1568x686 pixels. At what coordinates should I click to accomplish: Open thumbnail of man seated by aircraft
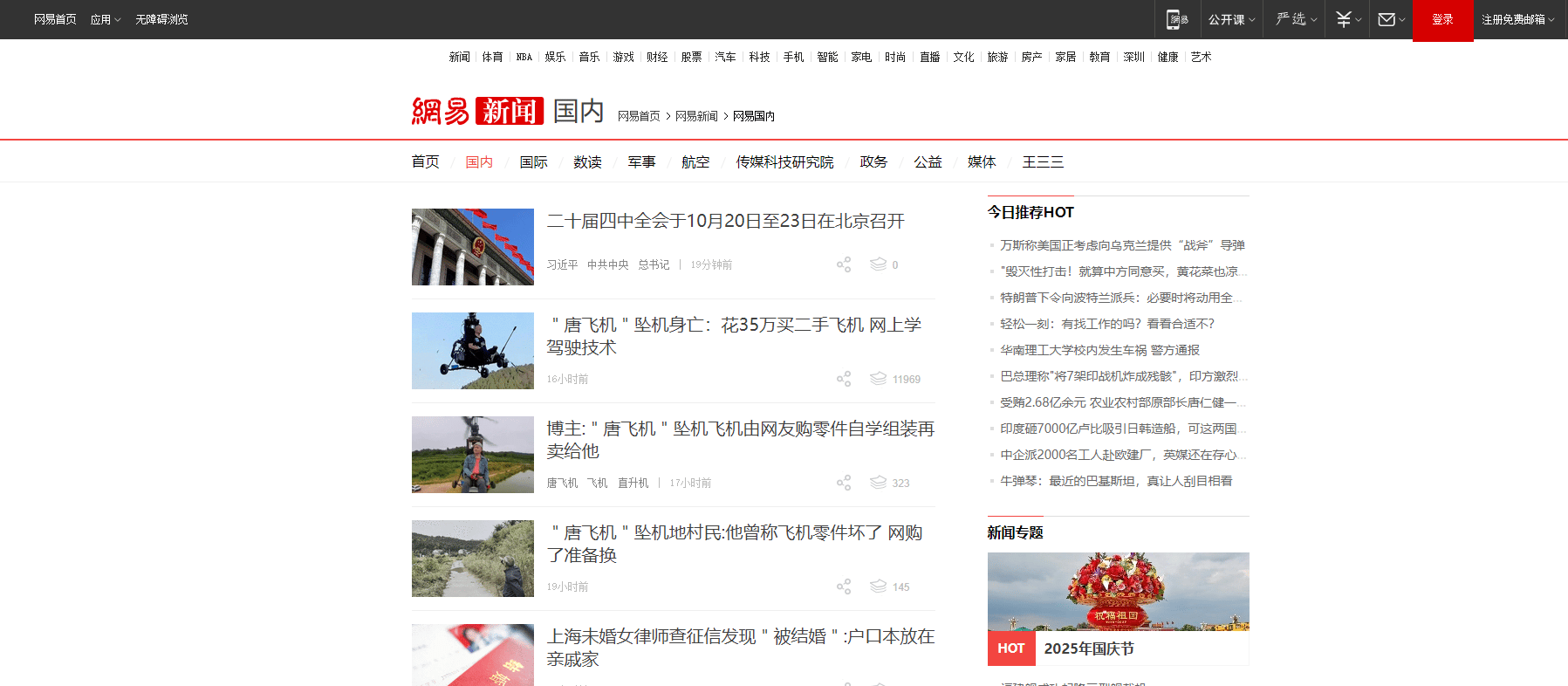(x=472, y=455)
